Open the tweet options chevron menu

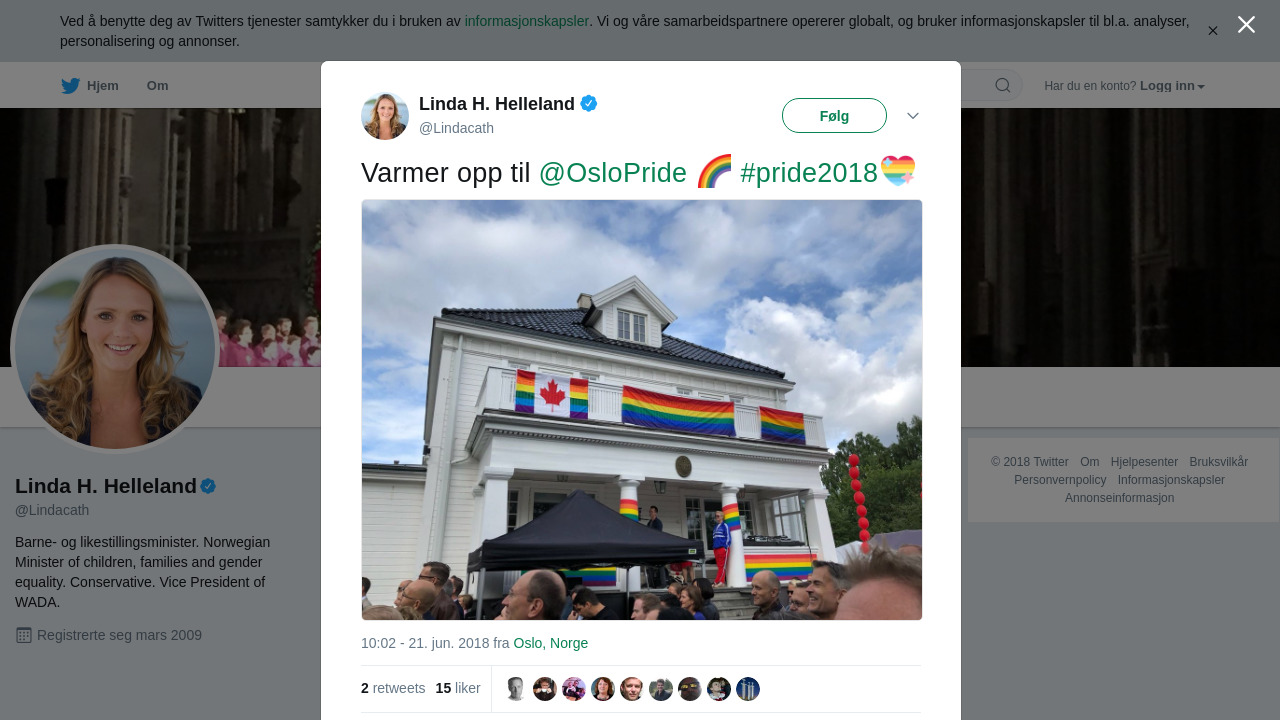[x=913, y=116]
